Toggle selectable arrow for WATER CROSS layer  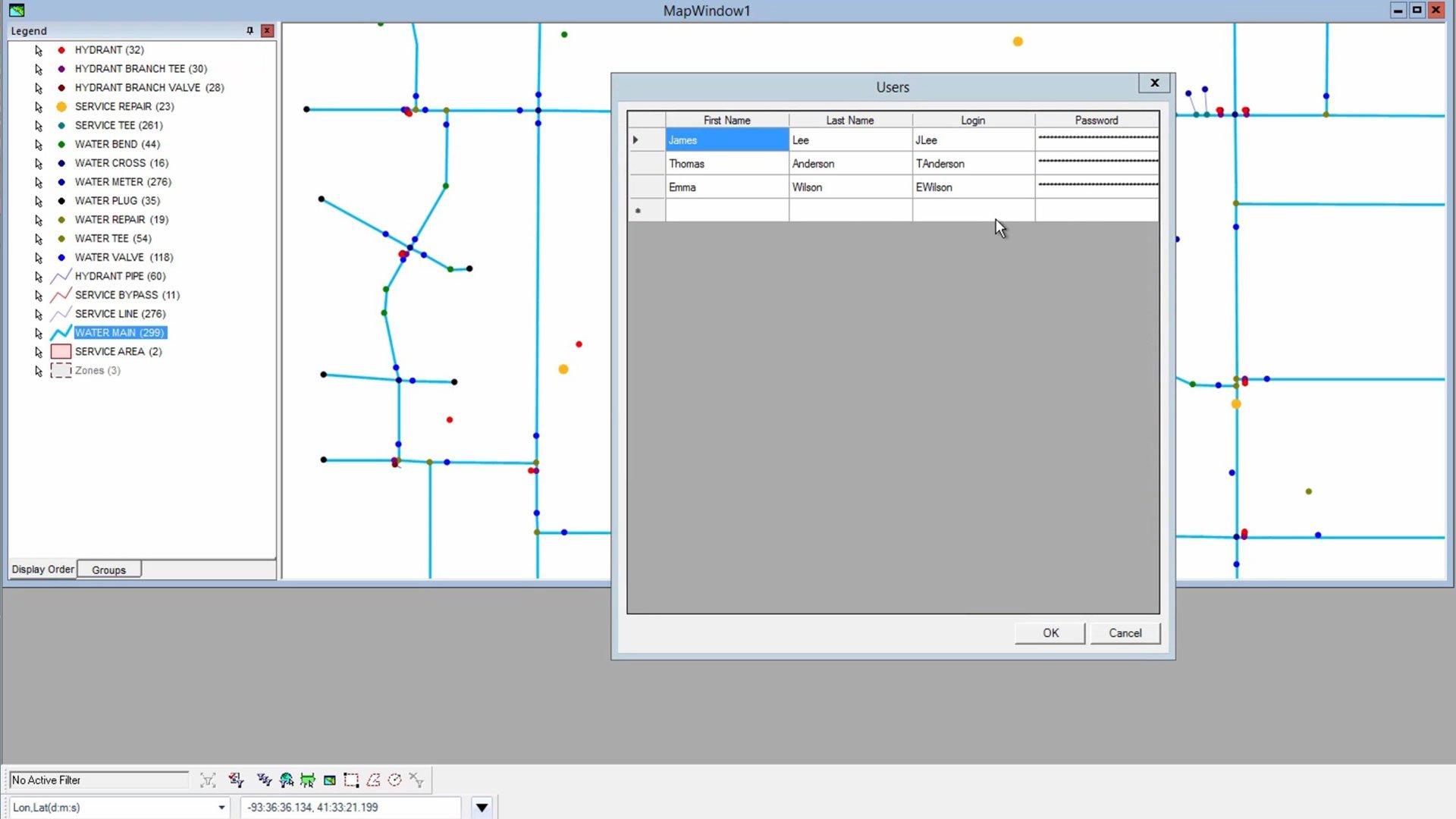point(39,164)
